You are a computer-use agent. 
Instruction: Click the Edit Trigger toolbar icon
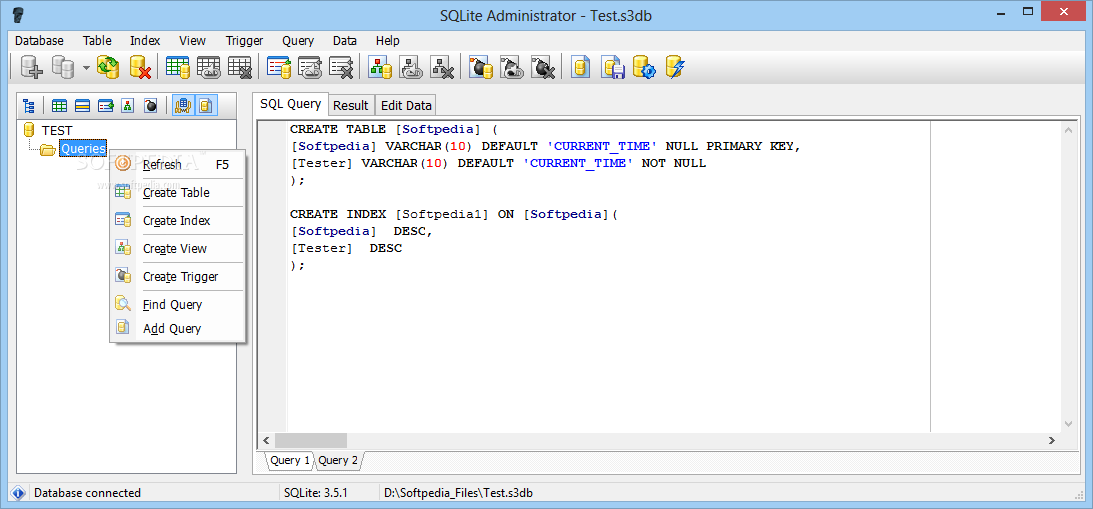(x=512, y=67)
